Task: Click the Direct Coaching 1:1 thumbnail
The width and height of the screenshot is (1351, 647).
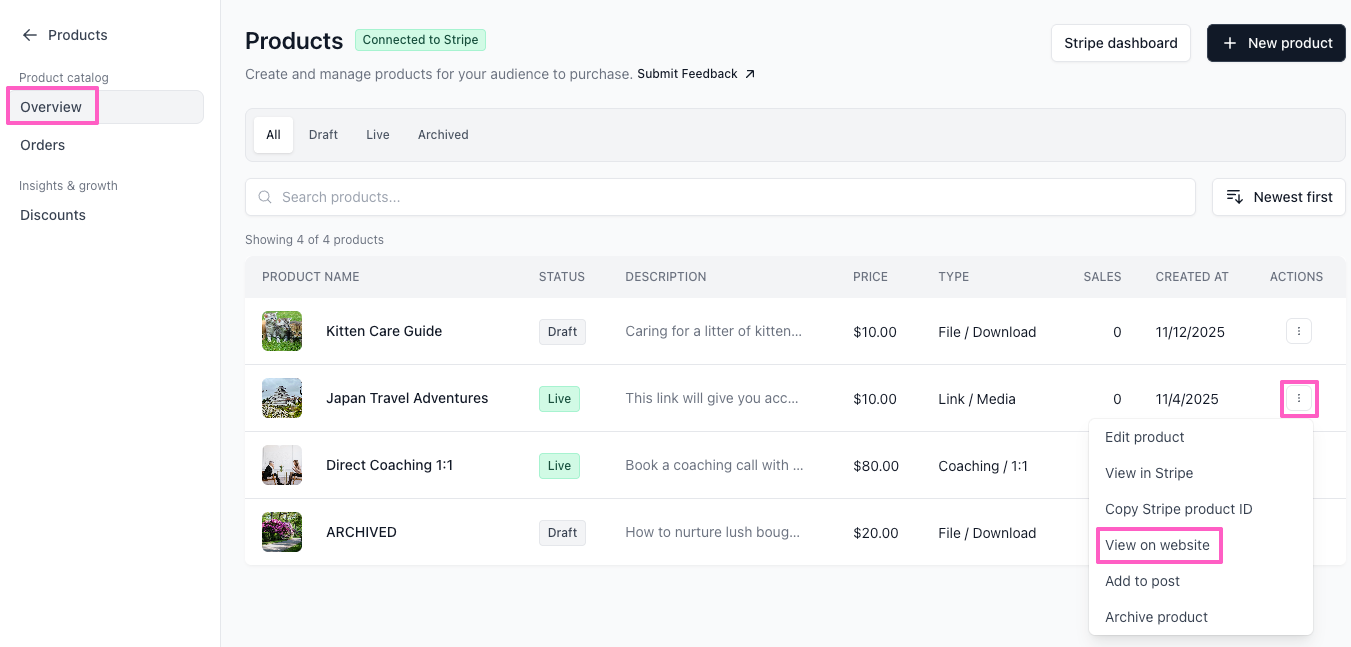Action: point(282,465)
